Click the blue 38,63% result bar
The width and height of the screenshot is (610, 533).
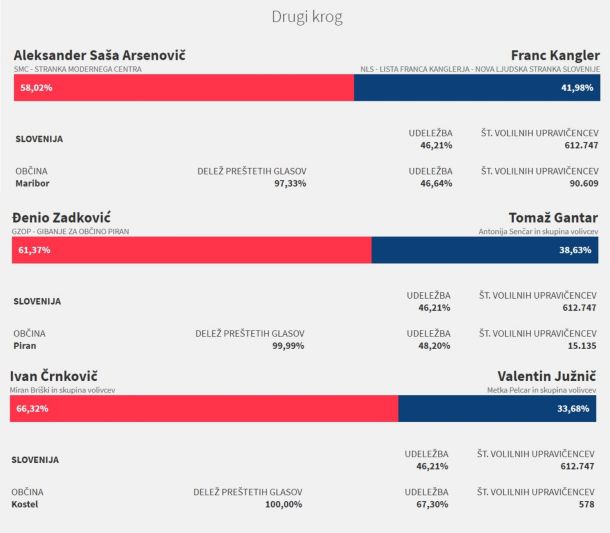pyautogui.click(x=484, y=250)
